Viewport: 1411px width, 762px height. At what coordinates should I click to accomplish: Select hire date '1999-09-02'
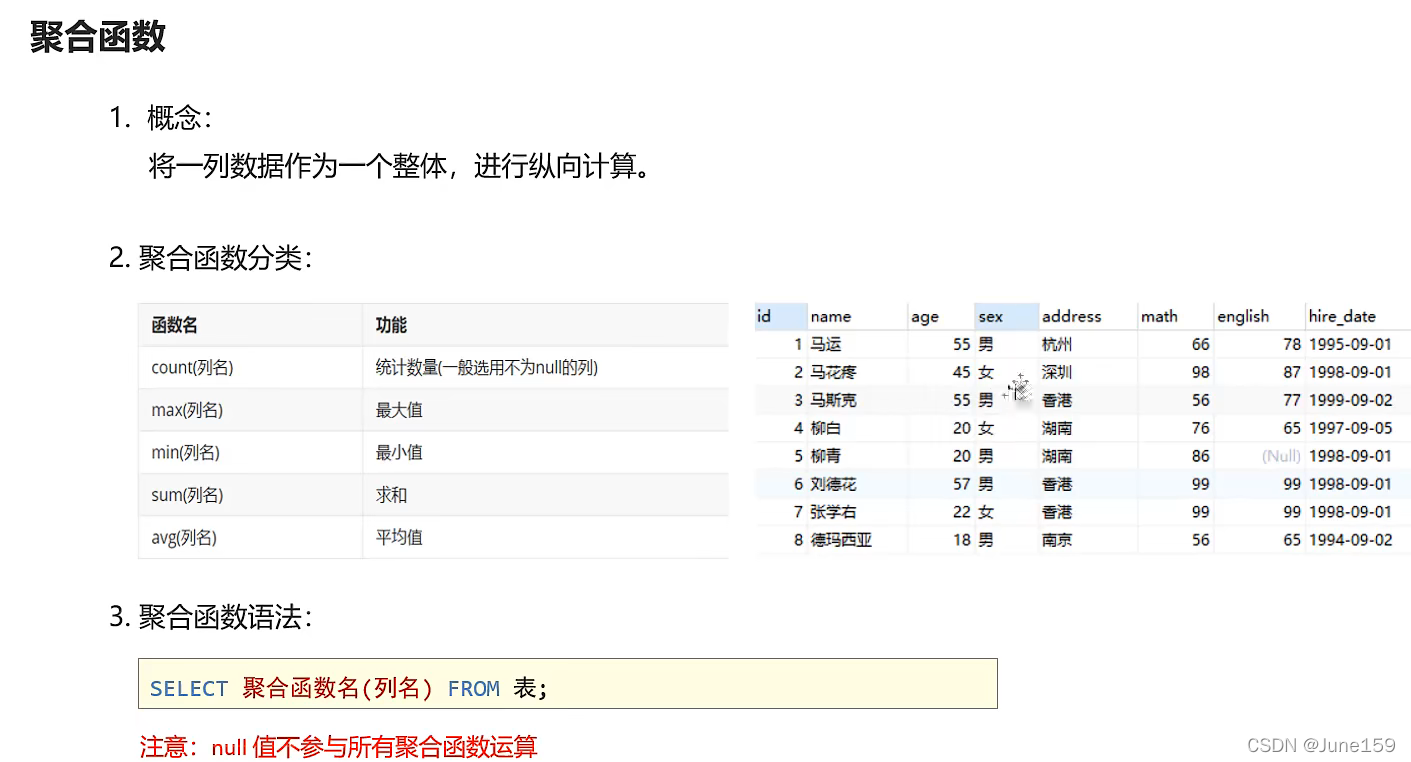1350,400
